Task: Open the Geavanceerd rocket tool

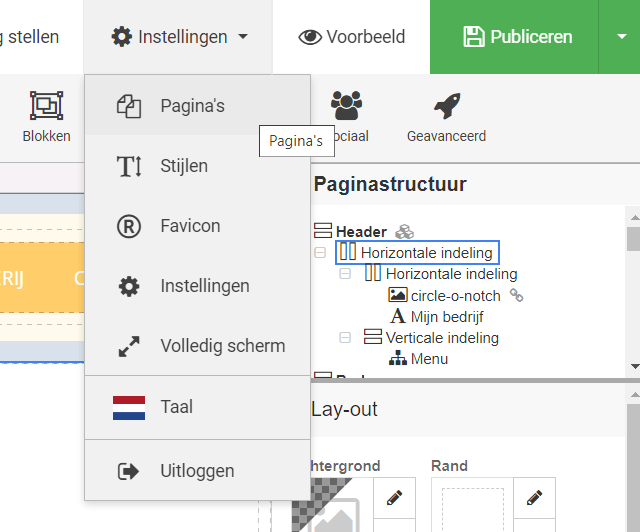Action: [x=446, y=116]
